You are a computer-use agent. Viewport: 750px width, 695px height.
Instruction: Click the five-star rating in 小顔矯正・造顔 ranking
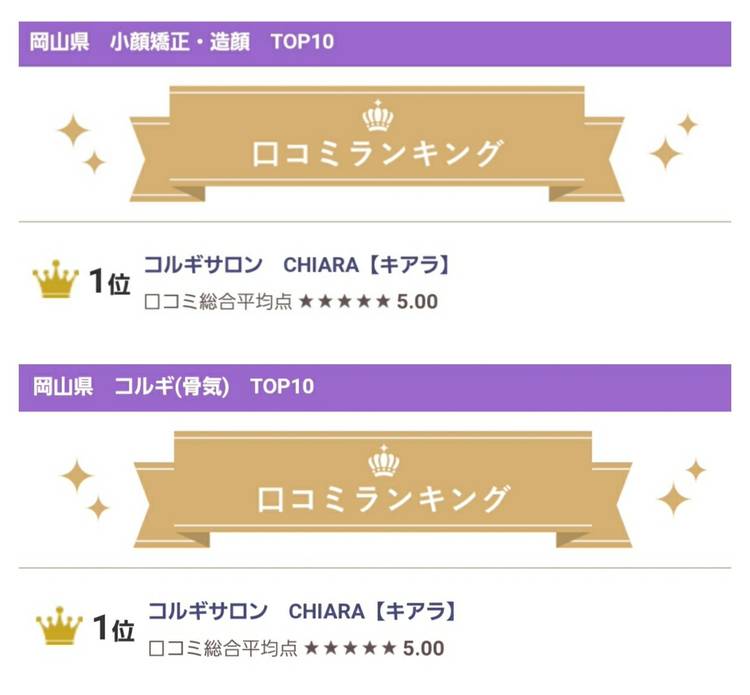(344, 301)
